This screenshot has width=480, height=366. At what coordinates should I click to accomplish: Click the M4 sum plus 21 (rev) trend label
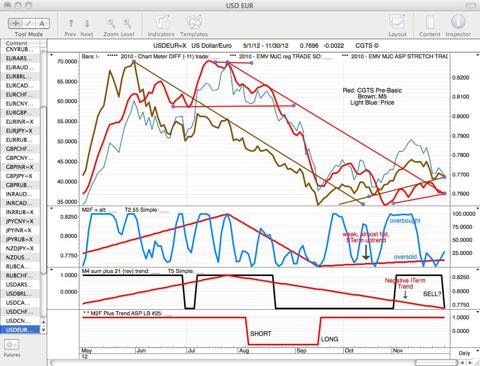coord(115,271)
